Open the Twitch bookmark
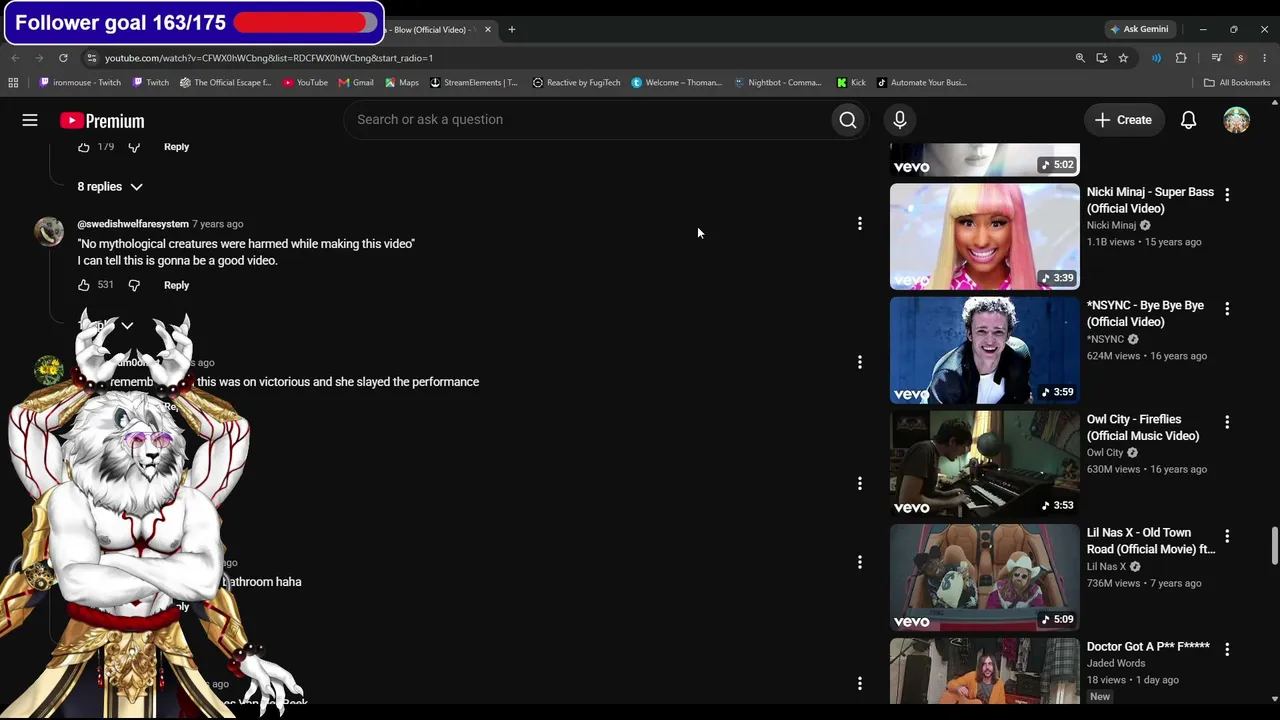The height and width of the screenshot is (720, 1280). [151, 83]
